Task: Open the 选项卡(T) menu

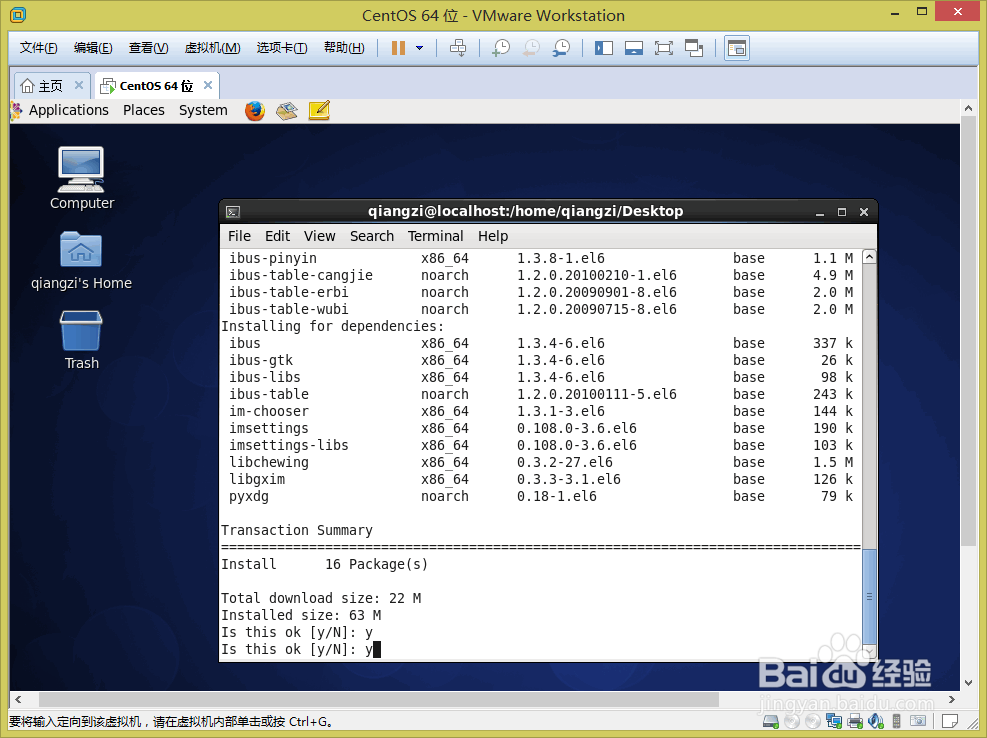Action: click(282, 48)
